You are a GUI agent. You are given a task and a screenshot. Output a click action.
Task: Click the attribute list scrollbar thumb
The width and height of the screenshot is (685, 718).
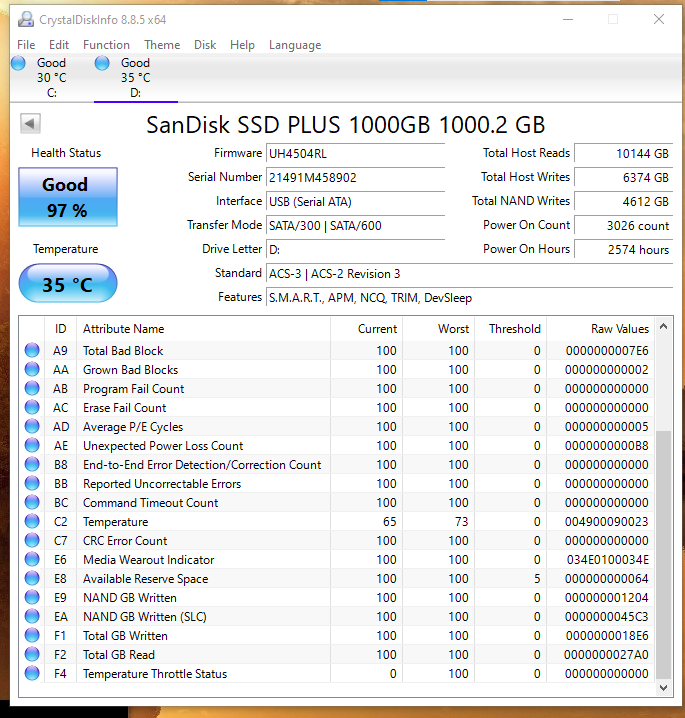(x=663, y=554)
